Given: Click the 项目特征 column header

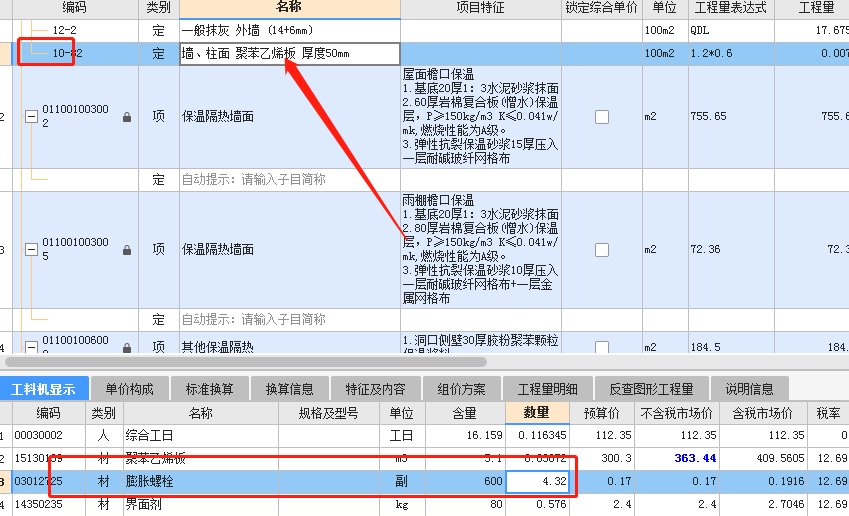Looking at the screenshot, I should click(481, 8).
